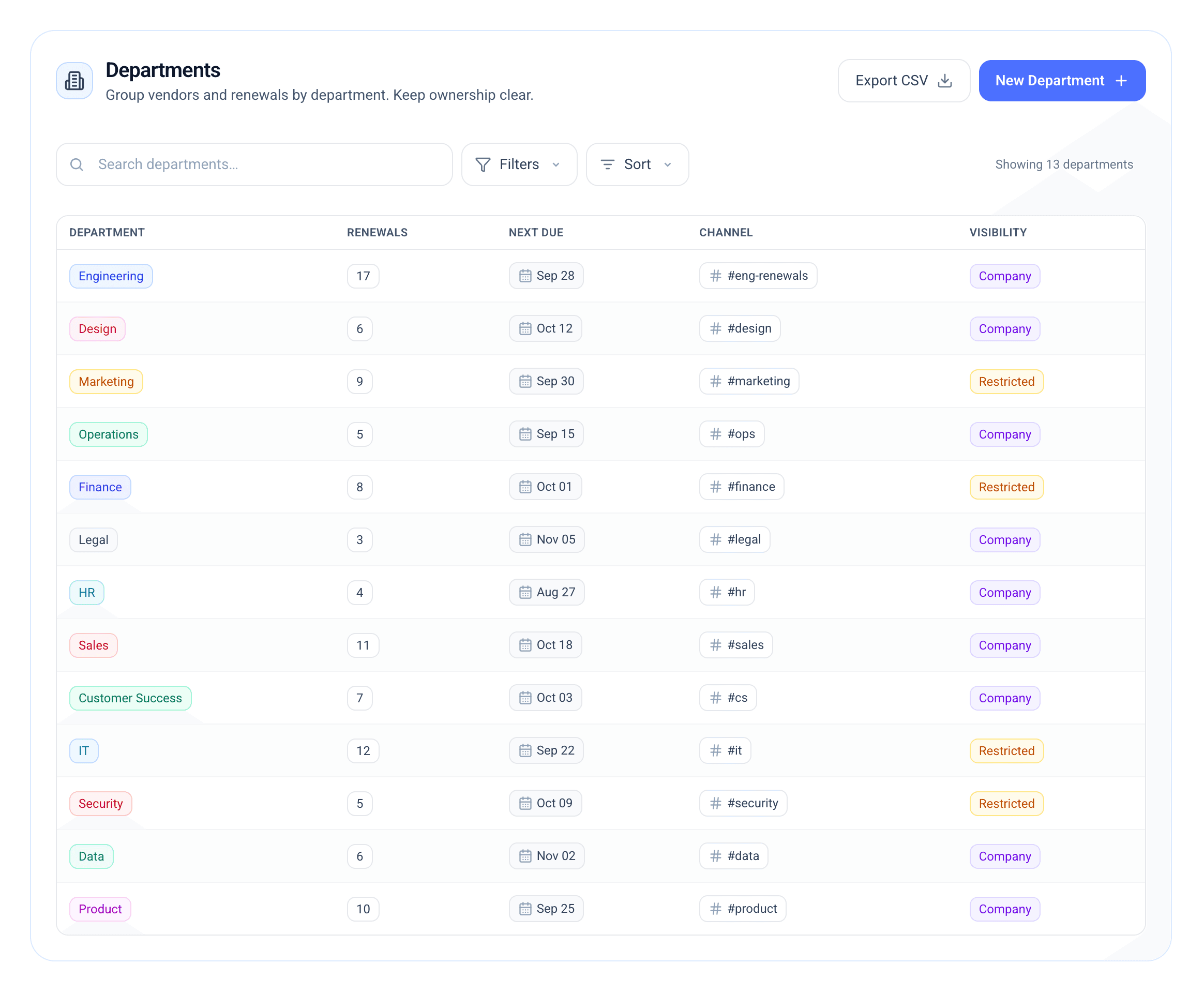1204x994 pixels.
Task: Expand the Filters dropdown chevron
Action: [556, 165]
